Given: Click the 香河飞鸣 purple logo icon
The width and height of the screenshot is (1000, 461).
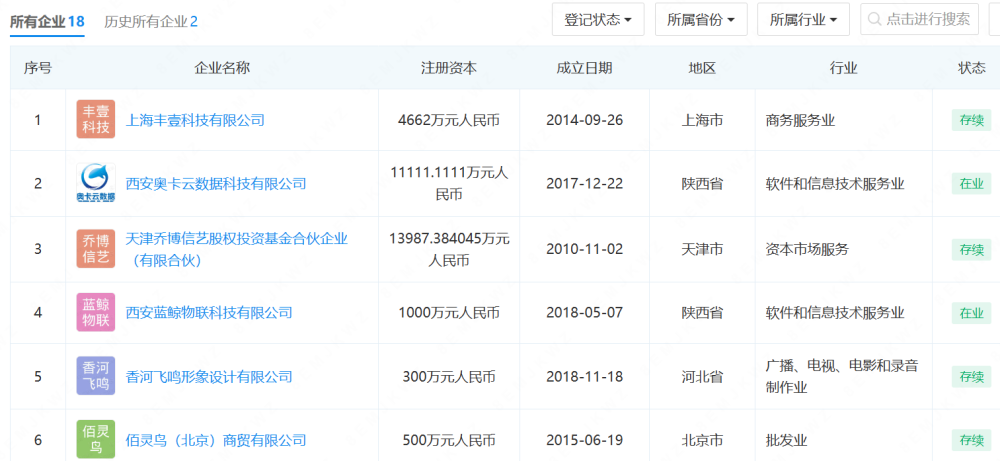Looking at the screenshot, I should [96, 376].
